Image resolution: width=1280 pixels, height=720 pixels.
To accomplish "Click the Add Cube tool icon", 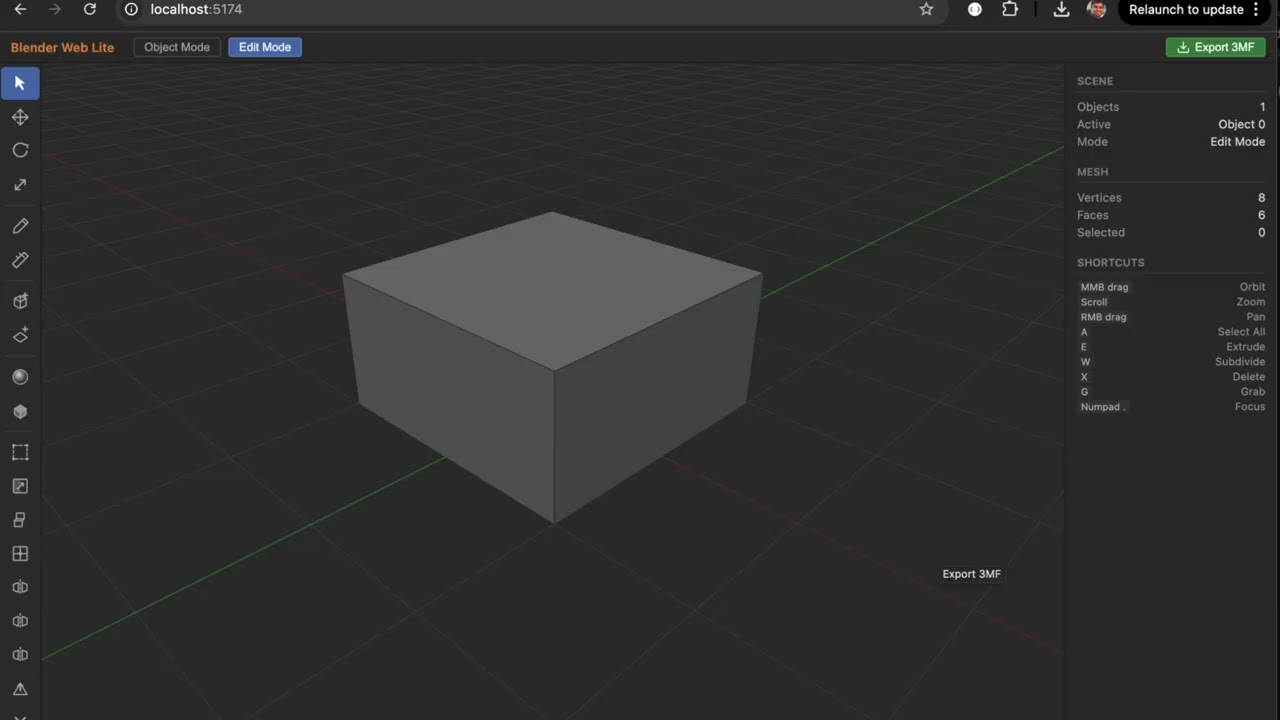I will click(20, 301).
